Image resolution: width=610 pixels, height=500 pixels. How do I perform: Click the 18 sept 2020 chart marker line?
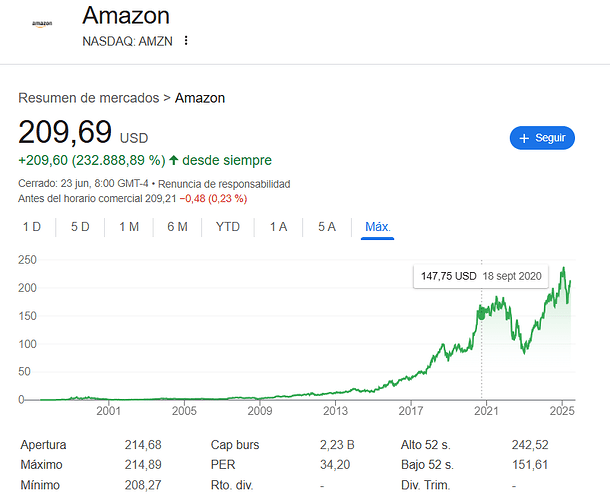coord(481,340)
